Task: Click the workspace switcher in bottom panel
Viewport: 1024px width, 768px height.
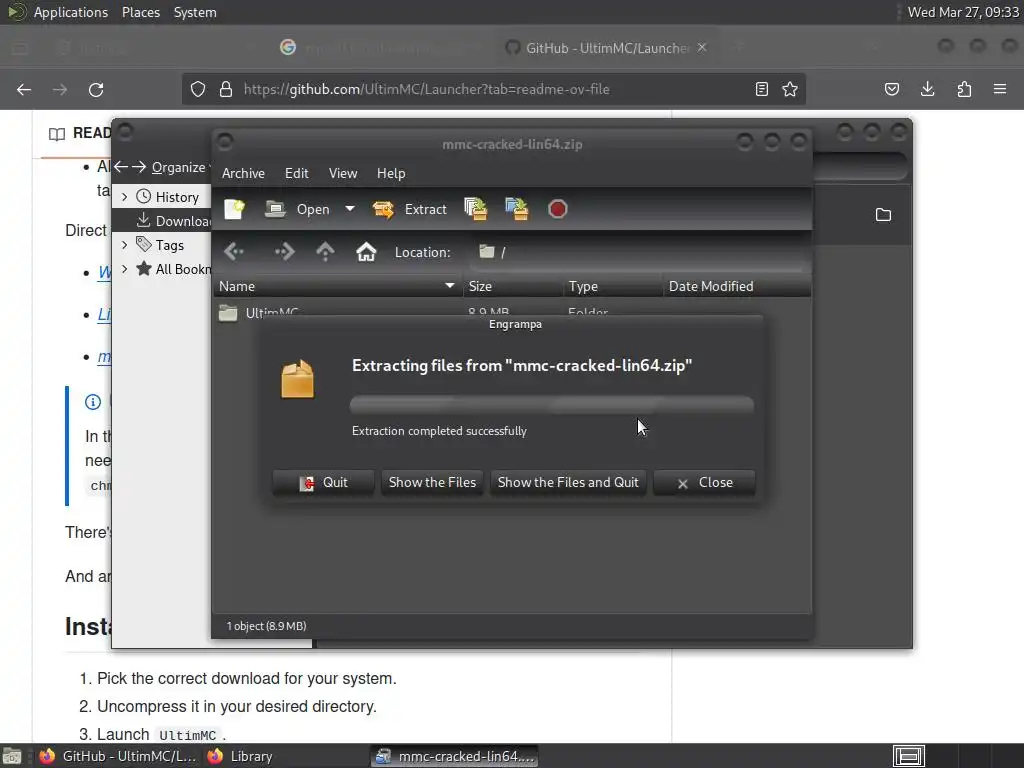Action: tap(908, 756)
